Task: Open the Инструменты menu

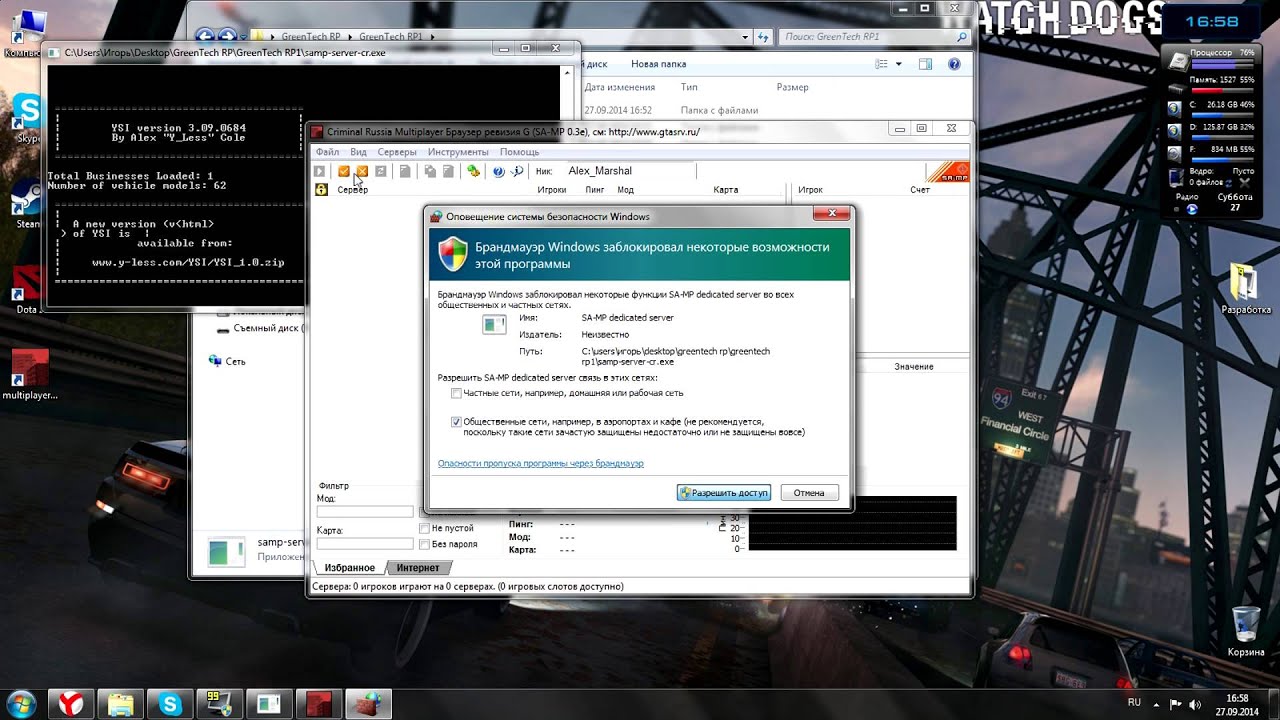Action: [458, 152]
